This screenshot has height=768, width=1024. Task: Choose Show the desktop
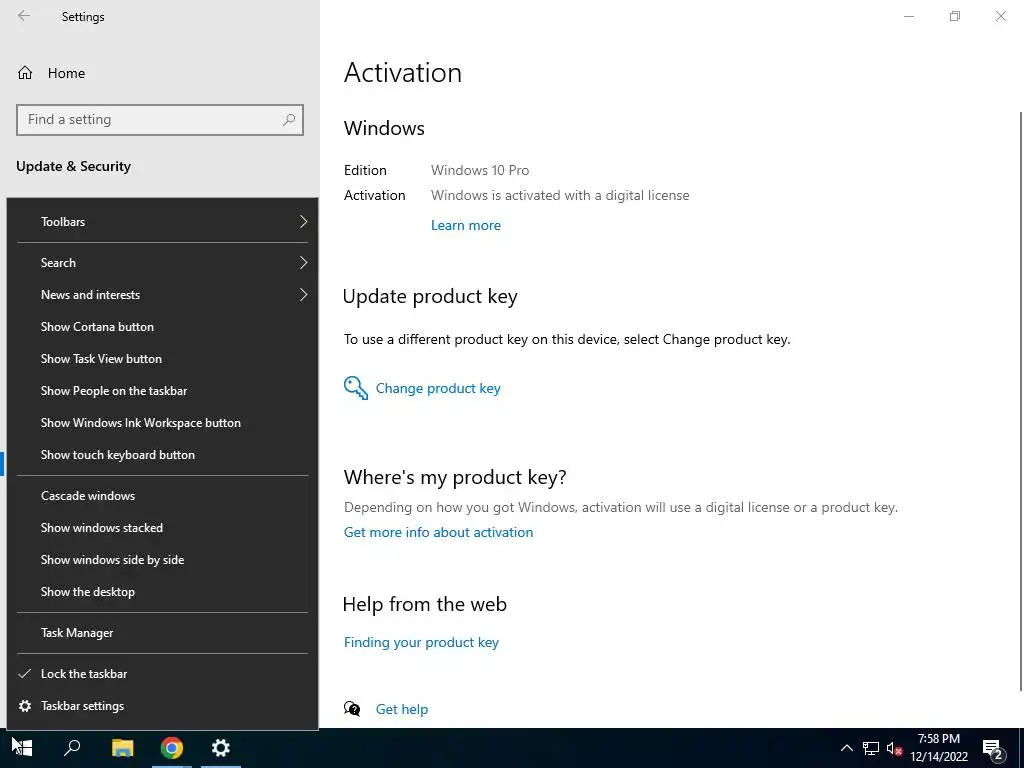tap(162, 592)
